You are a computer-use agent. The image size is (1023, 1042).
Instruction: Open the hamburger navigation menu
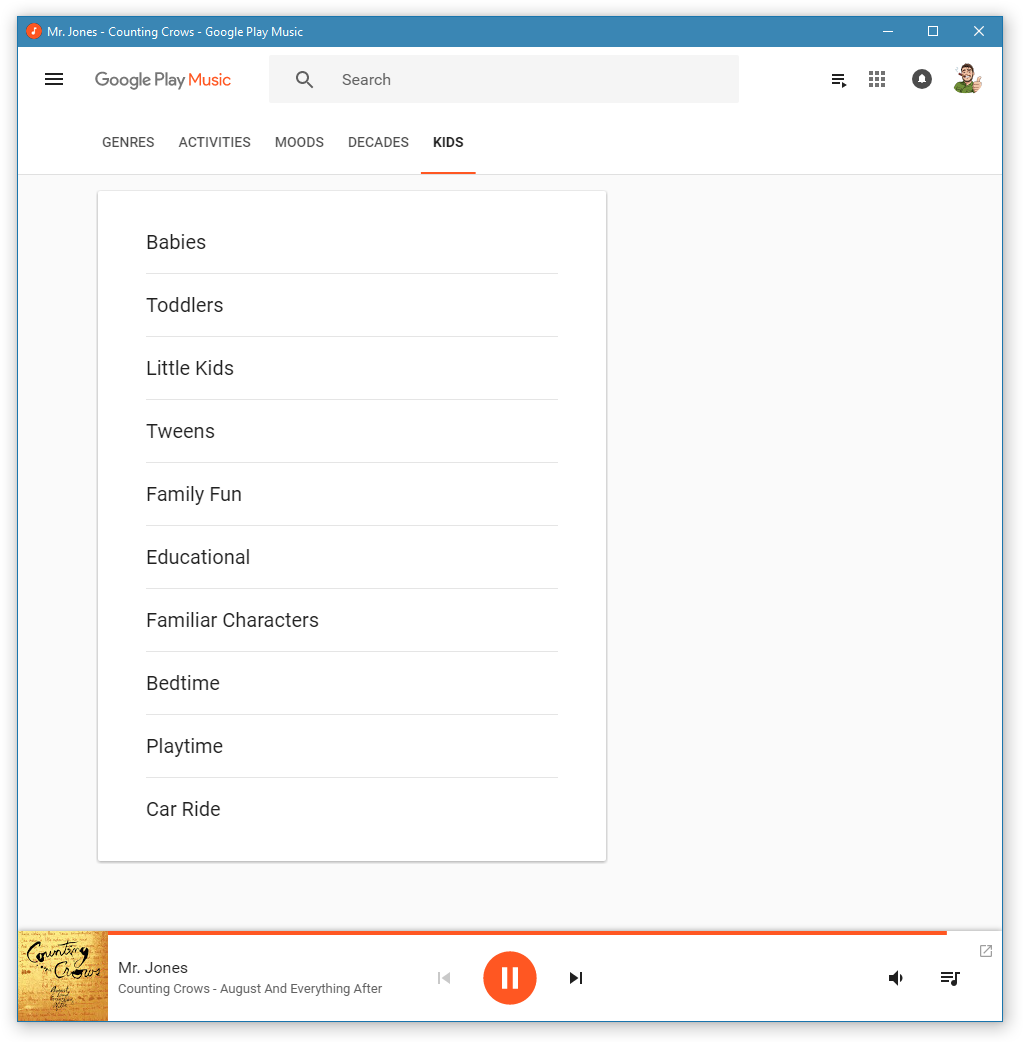coord(54,80)
